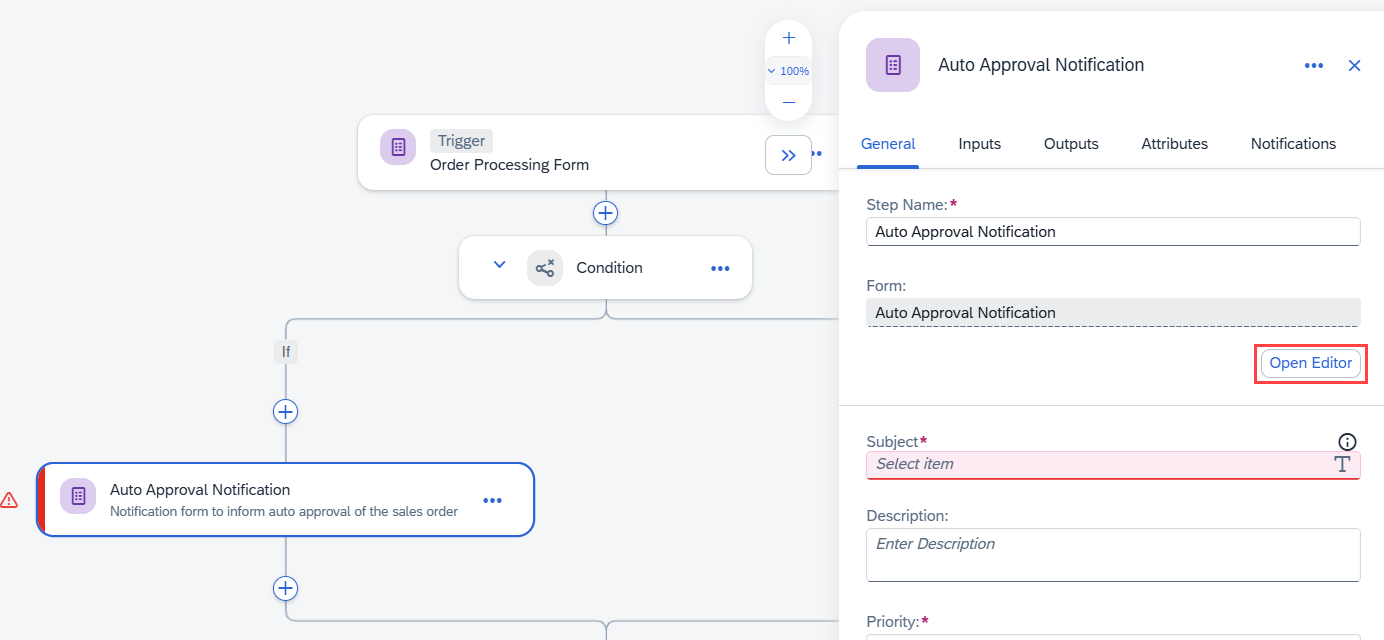Switch to the Inputs tab
The width and height of the screenshot is (1384, 640).
tap(980, 144)
